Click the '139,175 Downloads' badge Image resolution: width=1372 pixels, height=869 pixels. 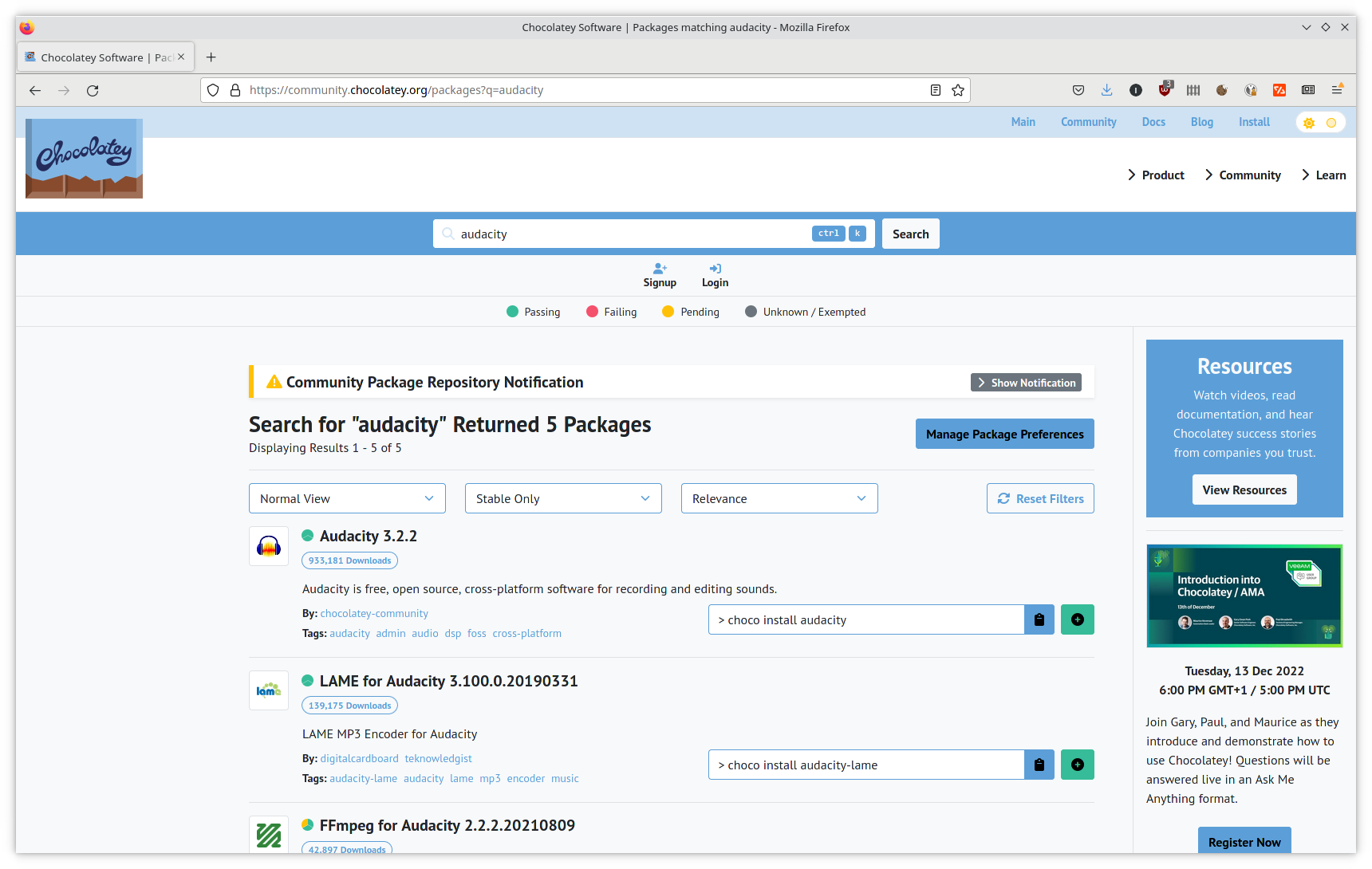[349, 706]
